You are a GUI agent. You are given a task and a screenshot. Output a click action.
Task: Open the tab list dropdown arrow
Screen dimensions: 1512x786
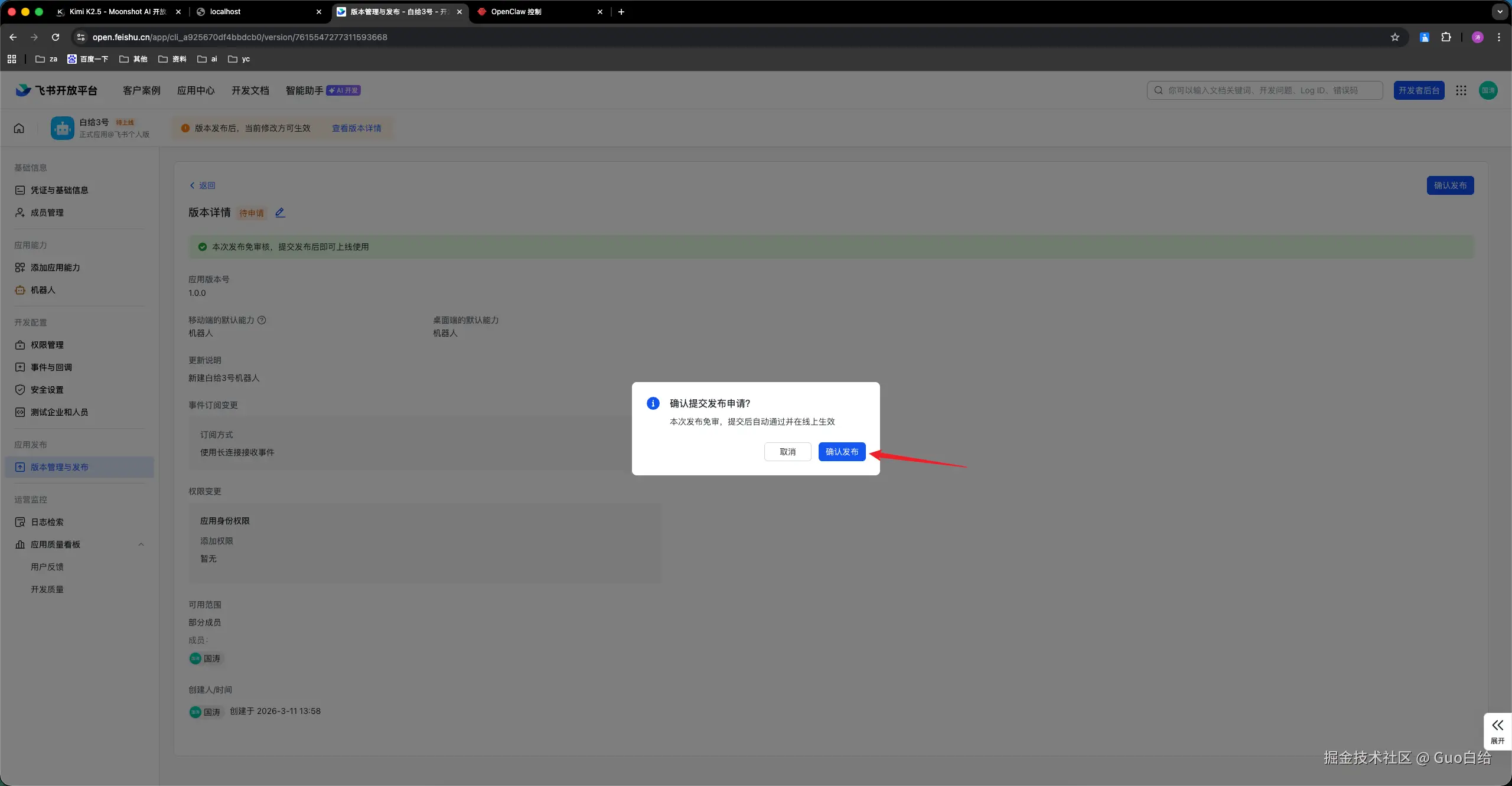[1500, 12]
